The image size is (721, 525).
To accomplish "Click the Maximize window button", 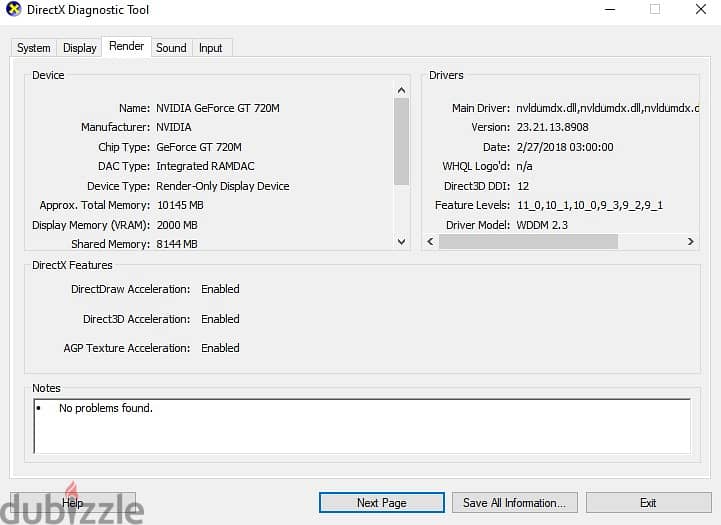I will click(655, 10).
